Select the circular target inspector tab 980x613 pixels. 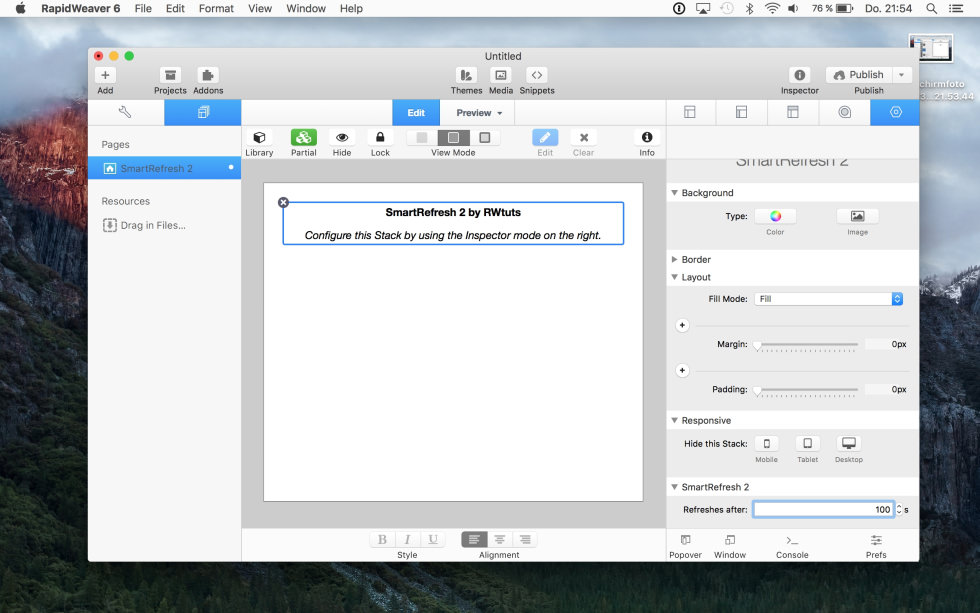pos(844,112)
